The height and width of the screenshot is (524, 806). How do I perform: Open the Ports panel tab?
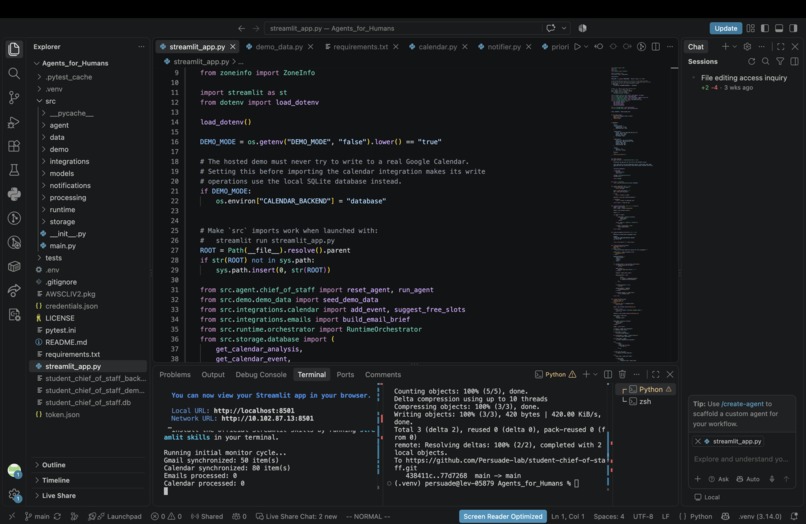(345, 374)
